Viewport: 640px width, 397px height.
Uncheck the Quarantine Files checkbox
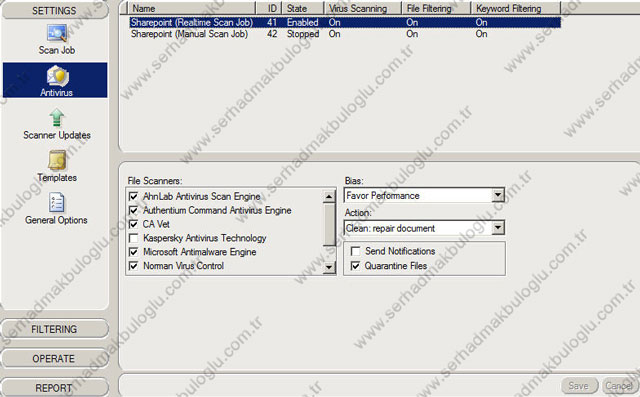356,266
